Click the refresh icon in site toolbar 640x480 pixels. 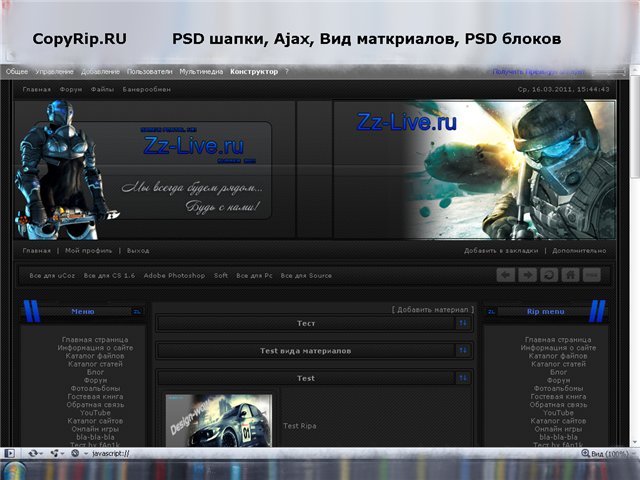(549, 275)
